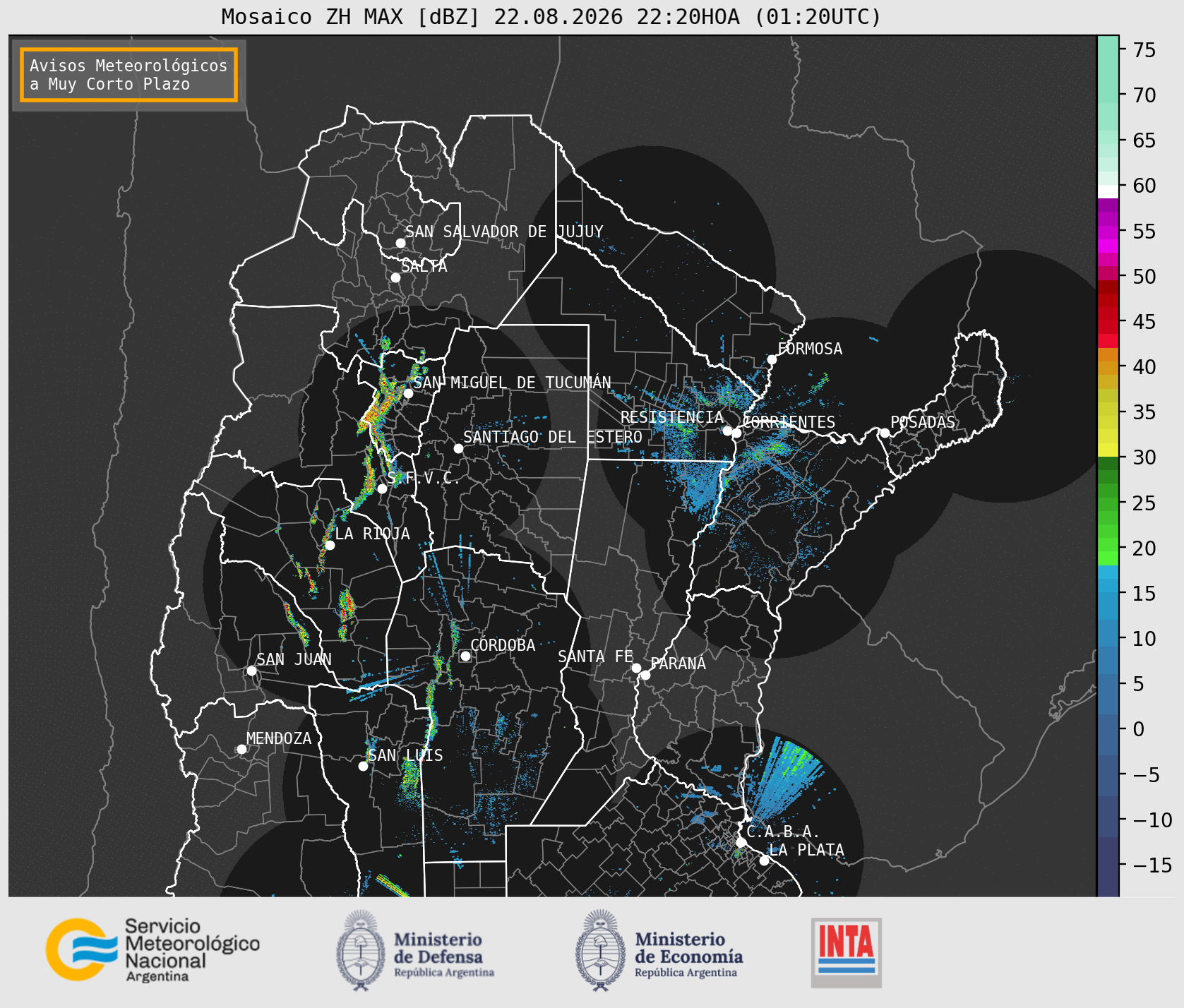
Task: Select the Córdoba city marker
Action: [465, 656]
